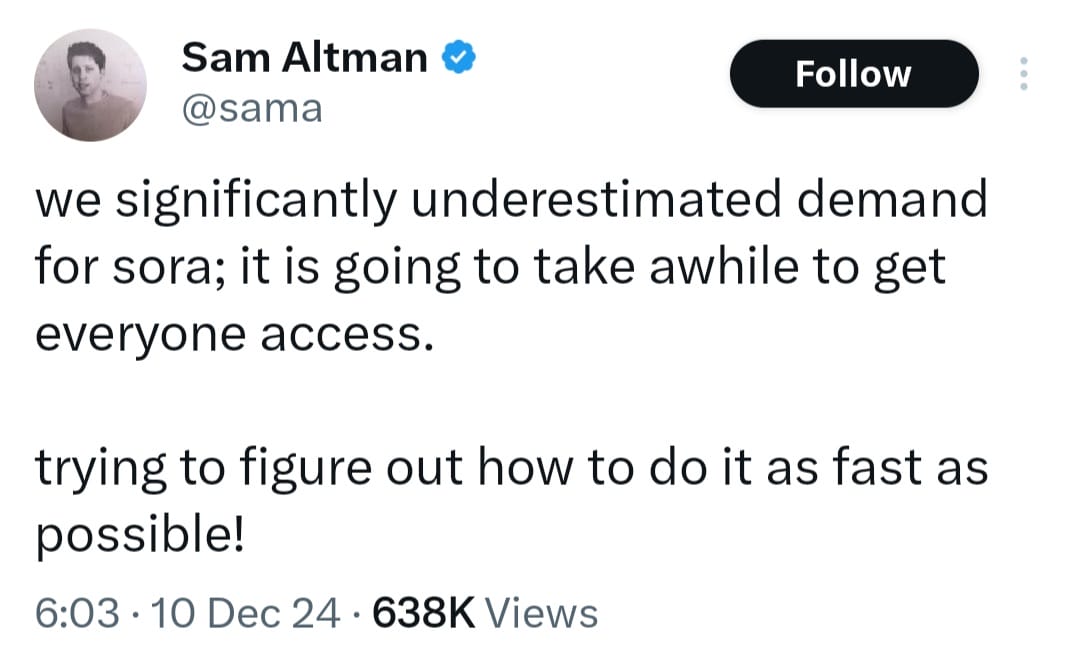Click the blue verified checkmark badge
1080x668 pixels.
click(457, 60)
